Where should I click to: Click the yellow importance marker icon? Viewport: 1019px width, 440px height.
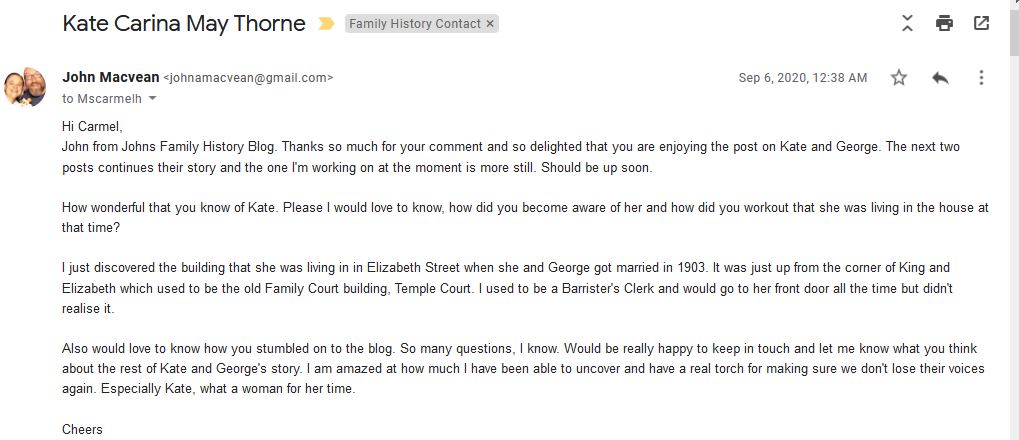tap(326, 24)
